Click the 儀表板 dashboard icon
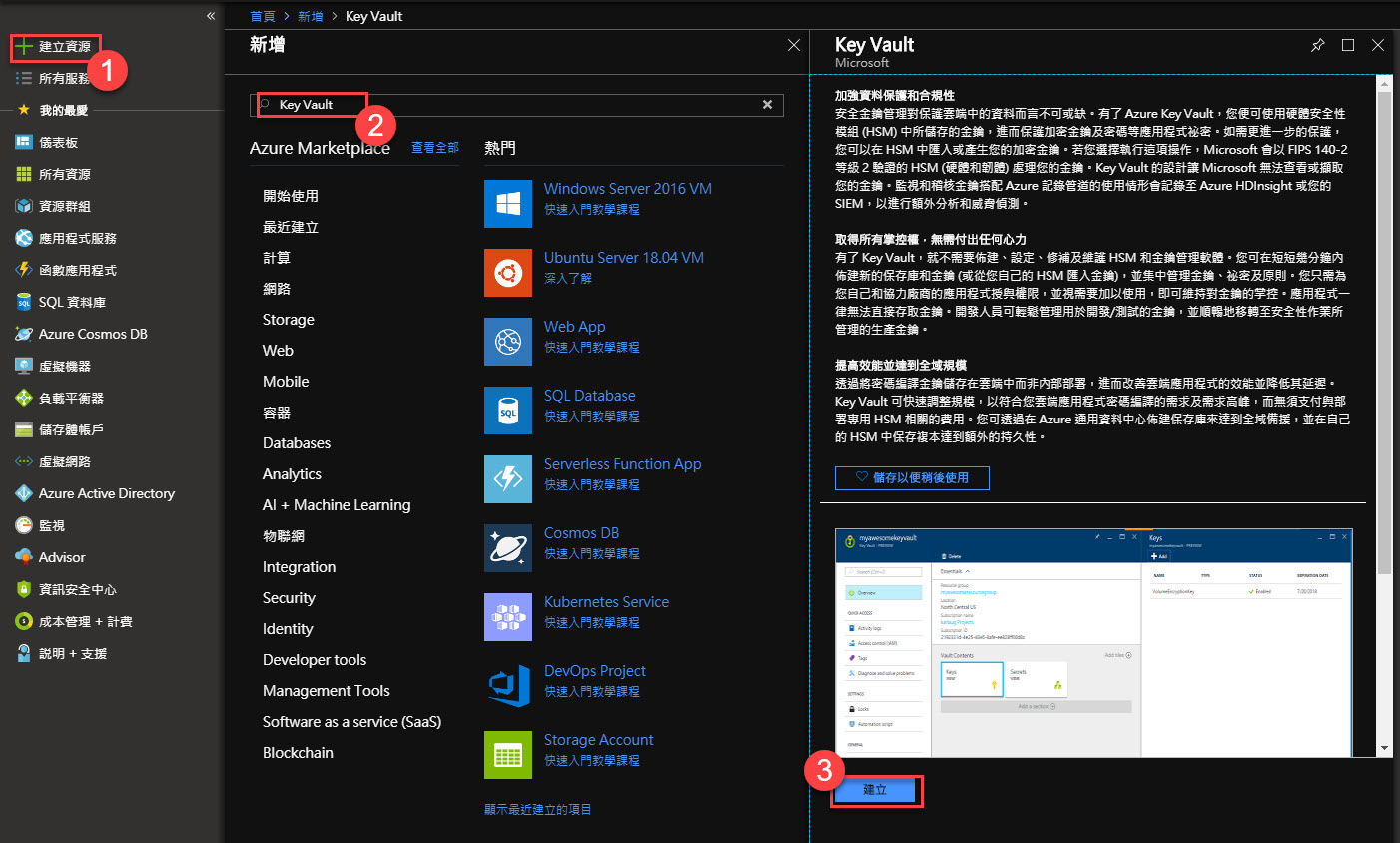 click(x=24, y=142)
